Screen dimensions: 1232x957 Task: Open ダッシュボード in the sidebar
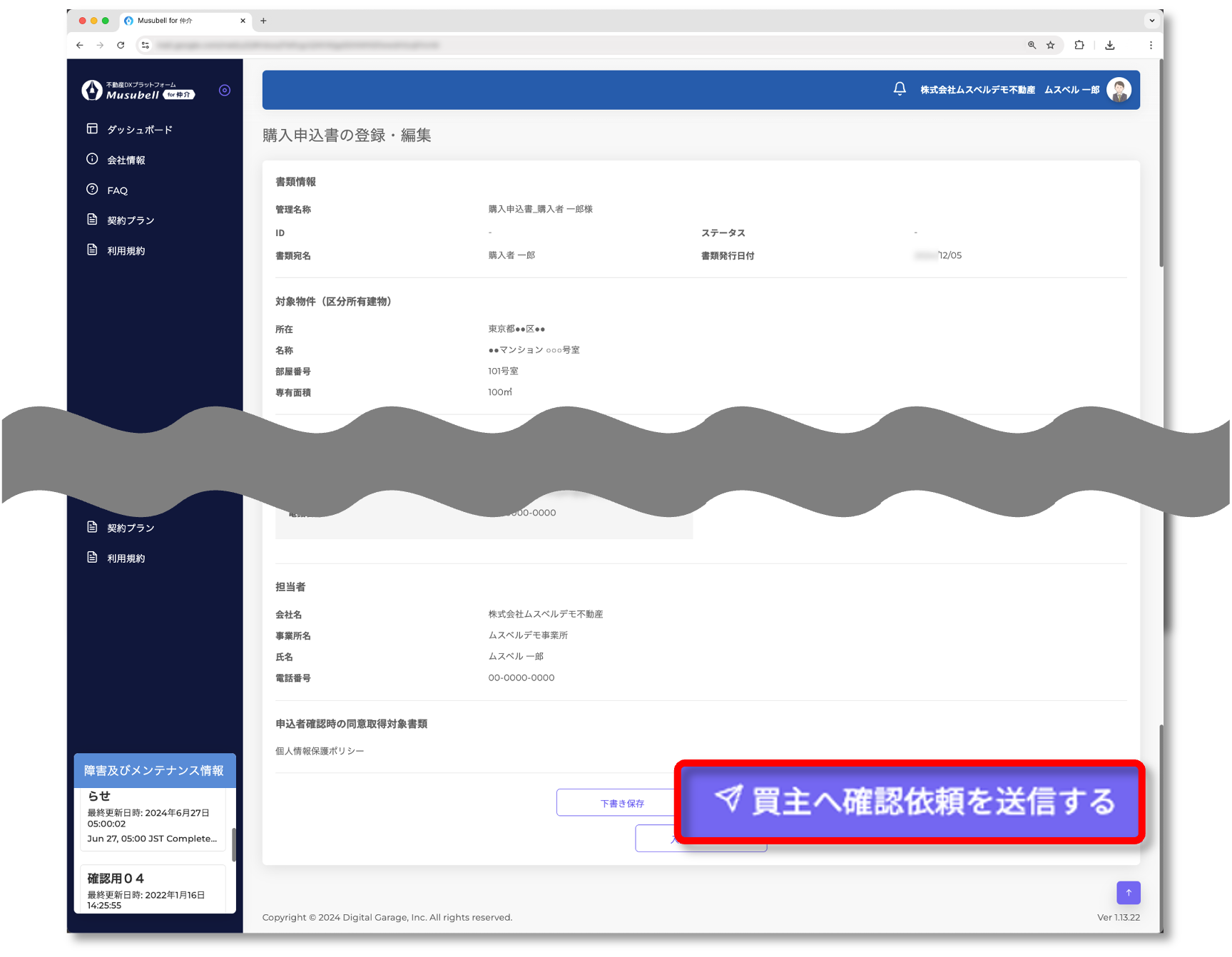[x=139, y=130]
